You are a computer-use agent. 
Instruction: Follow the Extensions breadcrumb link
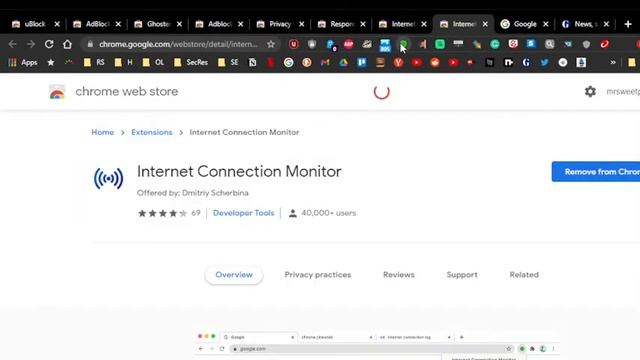tap(152, 132)
